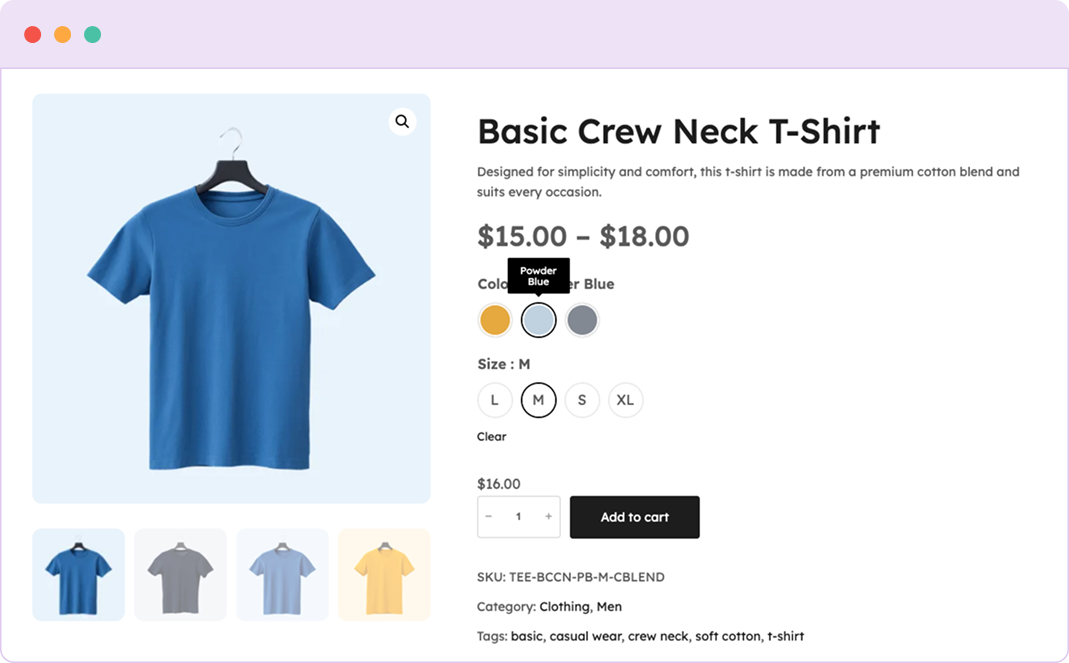The image size is (1069, 663).
Task: Click the Clear selection link
Action: coord(491,436)
